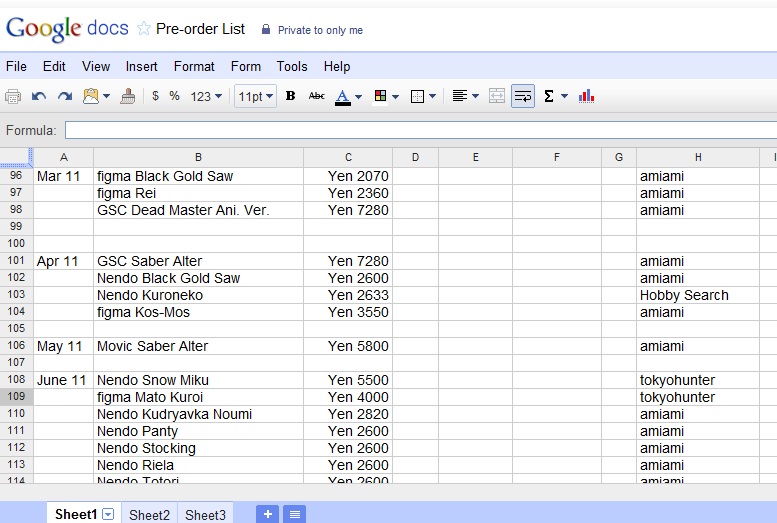Select cell 'June 11'

pyautogui.click(x=63, y=380)
